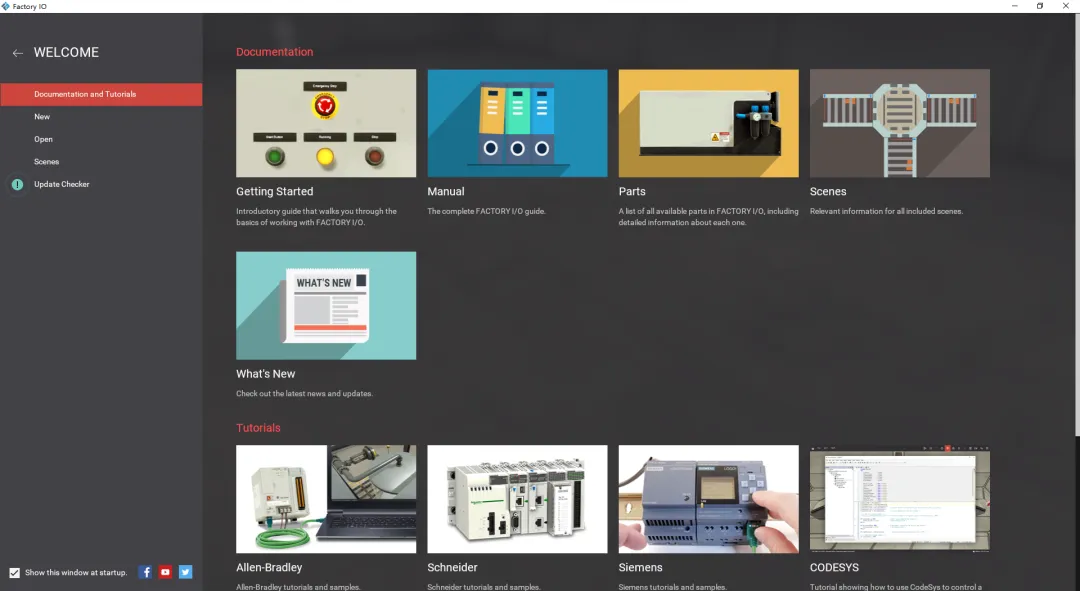Select New in the sidebar
Viewport: 1080px width, 591px height.
pos(42,116)
